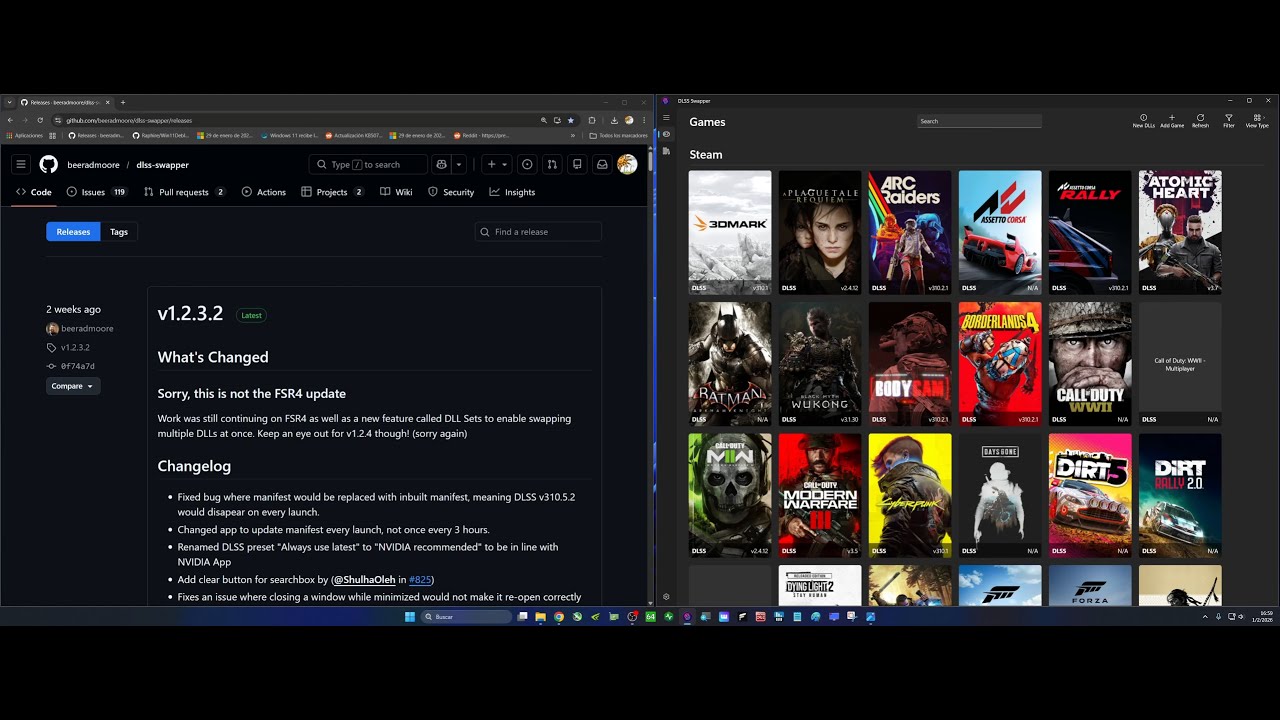1280x720 pixels.
Task: Toggle DLSS Swapper navigation hamburger menu
Action: (666, 118)
